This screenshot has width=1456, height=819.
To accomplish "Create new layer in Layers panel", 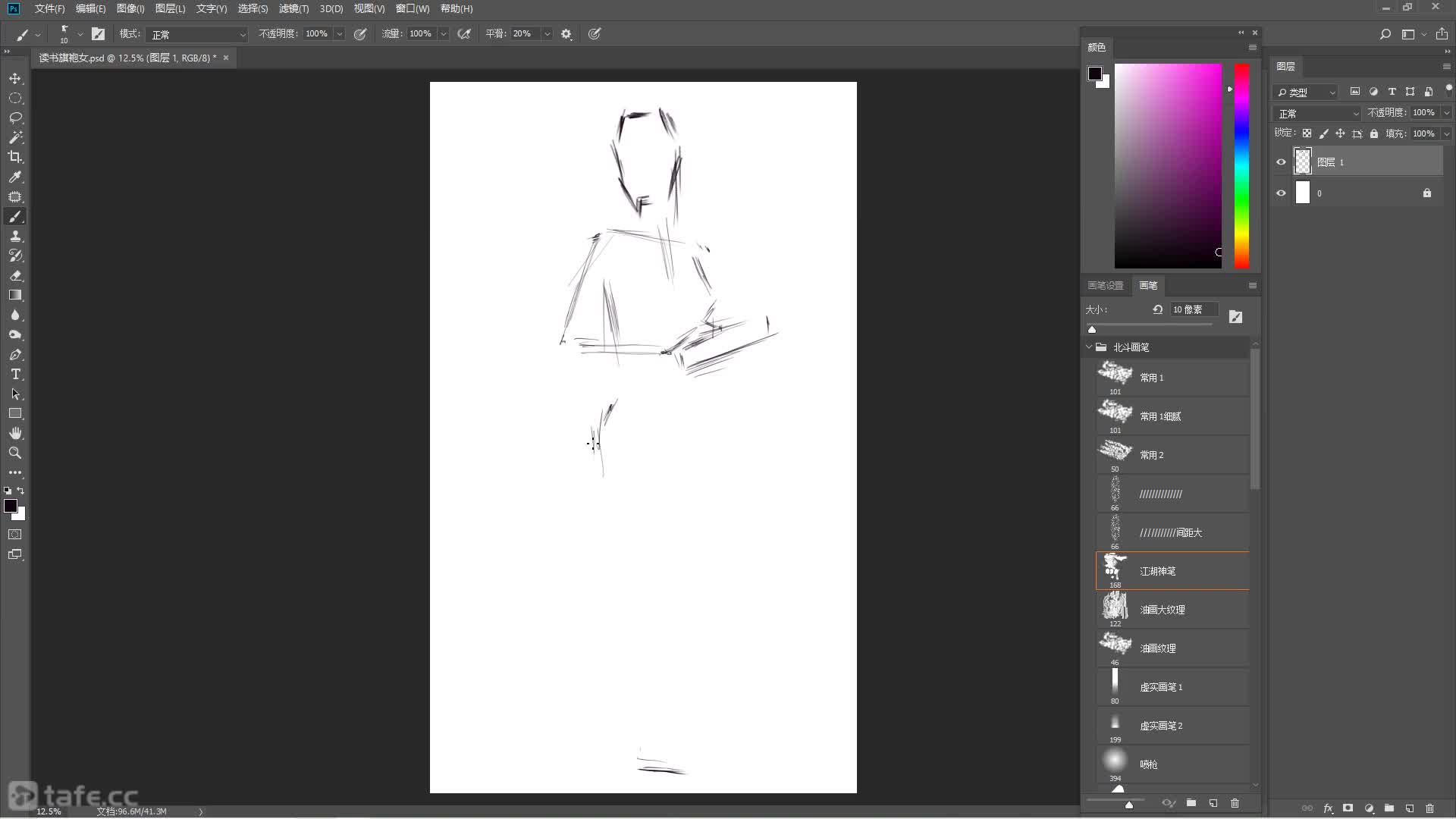I will 1410,808.
